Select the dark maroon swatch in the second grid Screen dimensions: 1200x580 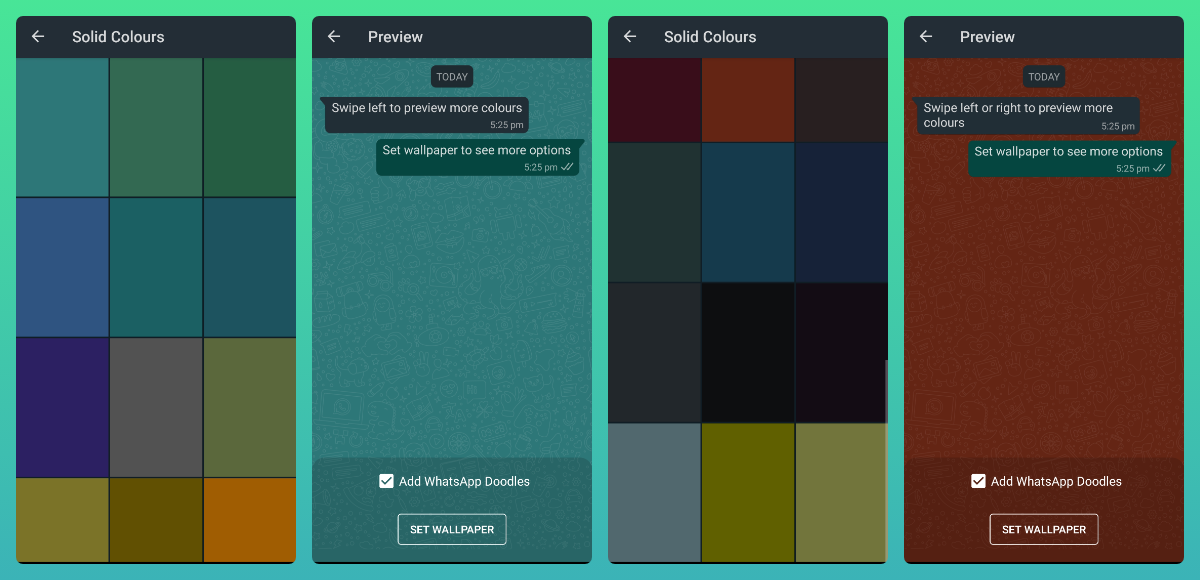click(x=652, y=99)
